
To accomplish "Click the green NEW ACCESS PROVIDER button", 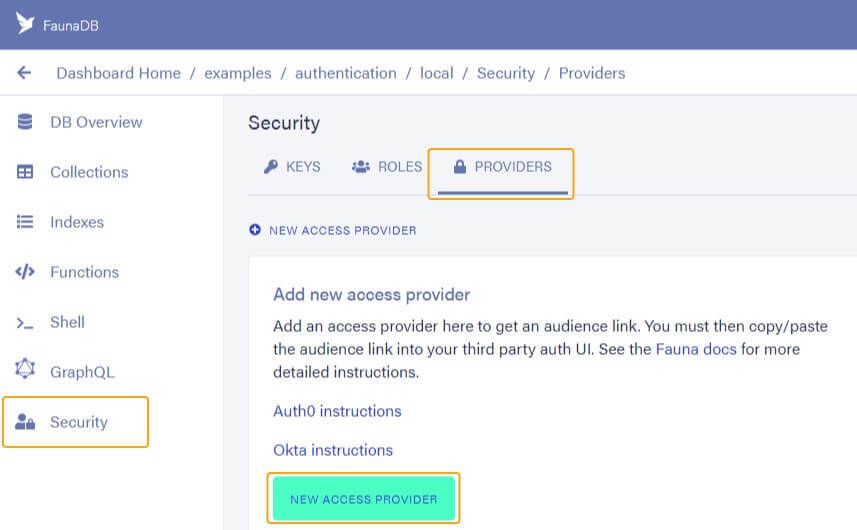I will click(364, 499).
